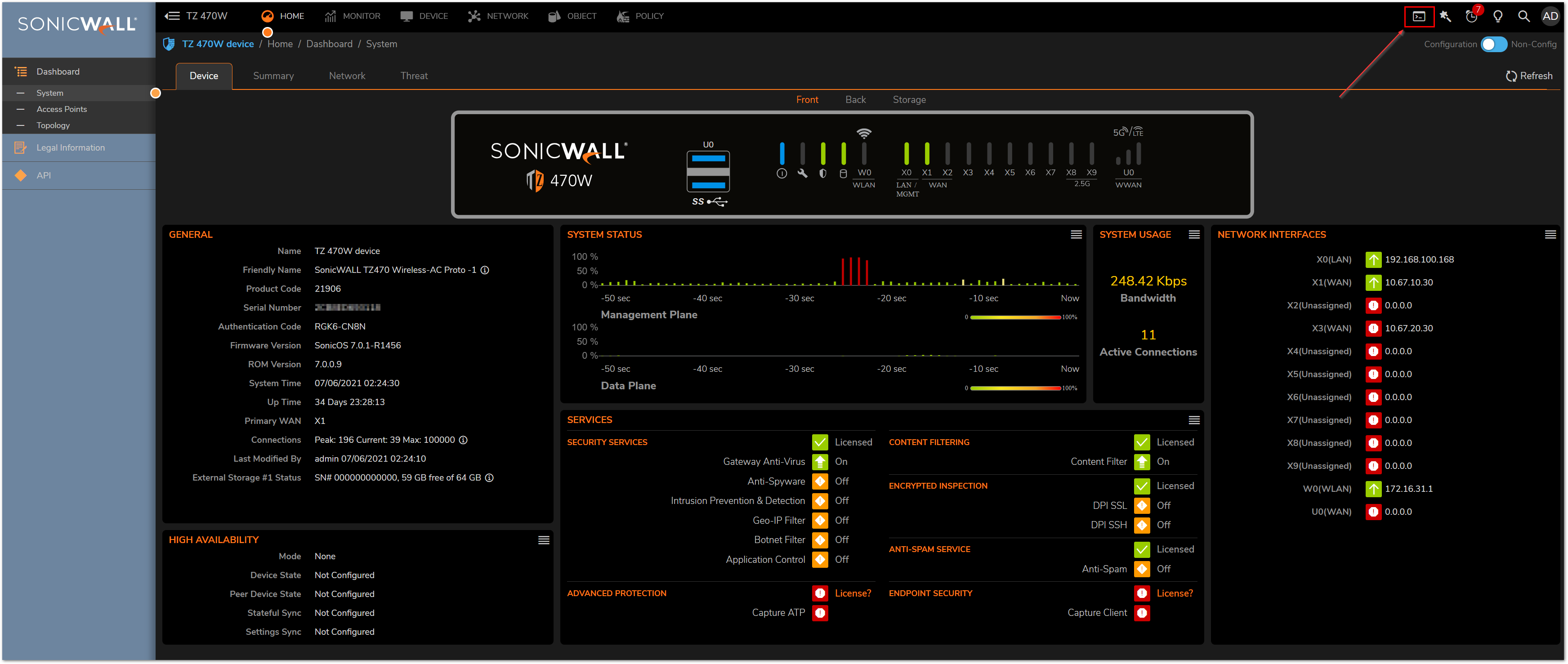1568x664 pixels.
Task: Click X3(WAN) red alert status icon
Action: coord(1373,329)
